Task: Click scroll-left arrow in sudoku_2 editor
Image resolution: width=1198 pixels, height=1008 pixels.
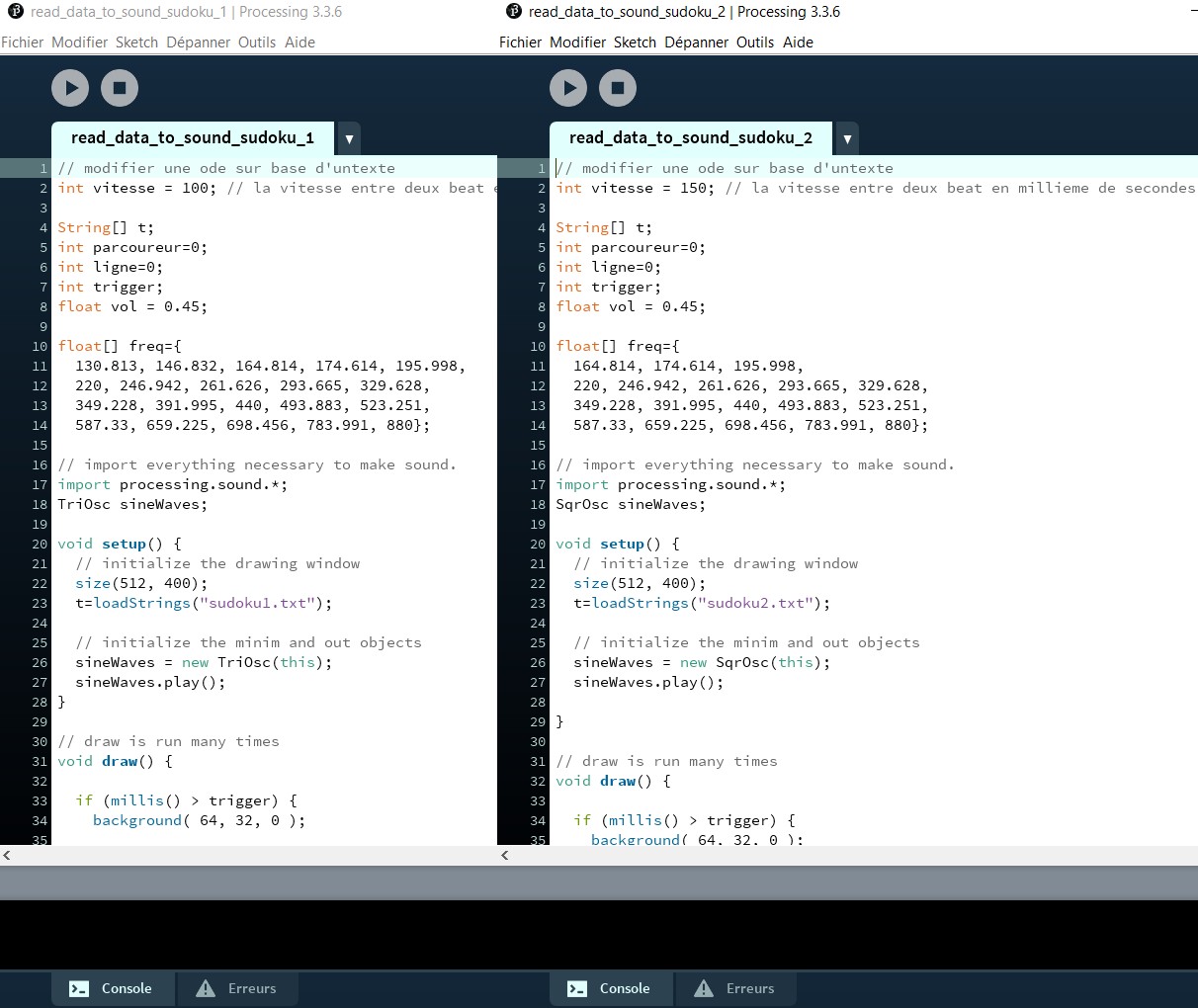Action: click(x=505, y=855)
